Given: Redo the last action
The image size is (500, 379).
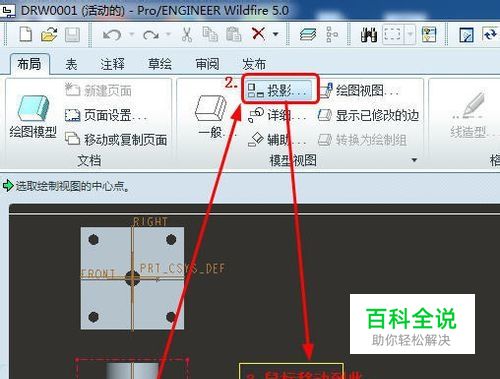Looking at the screenshot, I should point(151,35).
